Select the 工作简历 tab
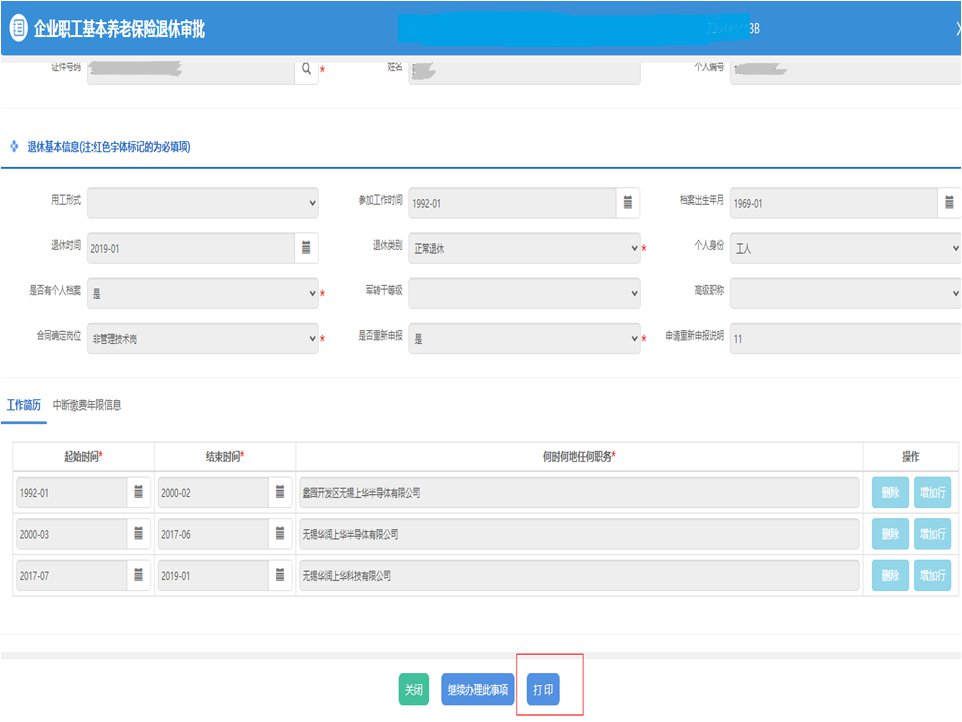Viewport: 962px width, 722px height. (24, 405)
